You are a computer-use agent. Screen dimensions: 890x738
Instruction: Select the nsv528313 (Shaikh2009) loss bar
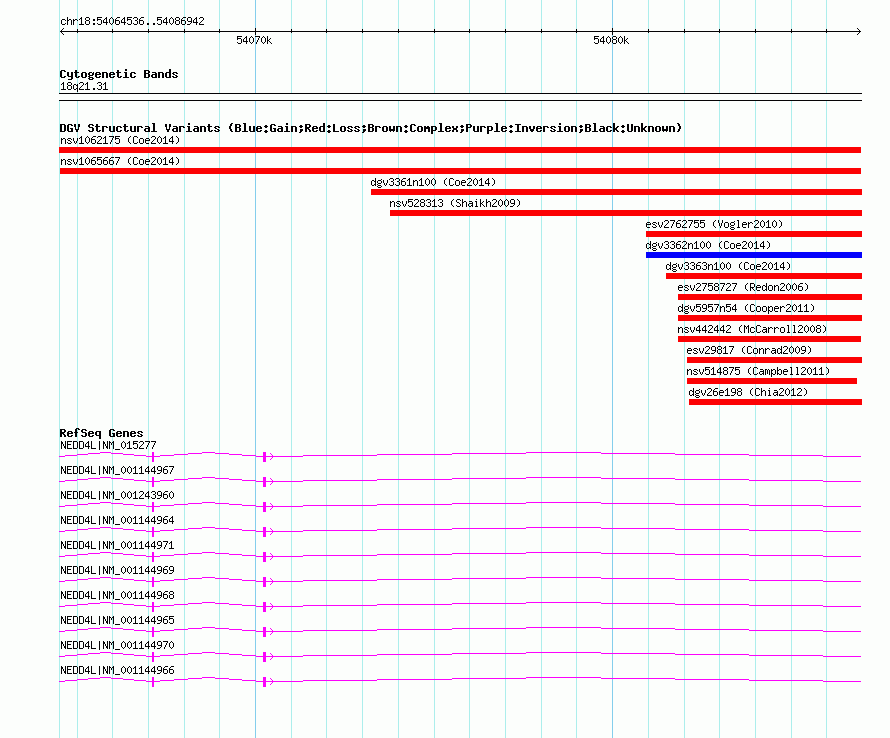625,213
